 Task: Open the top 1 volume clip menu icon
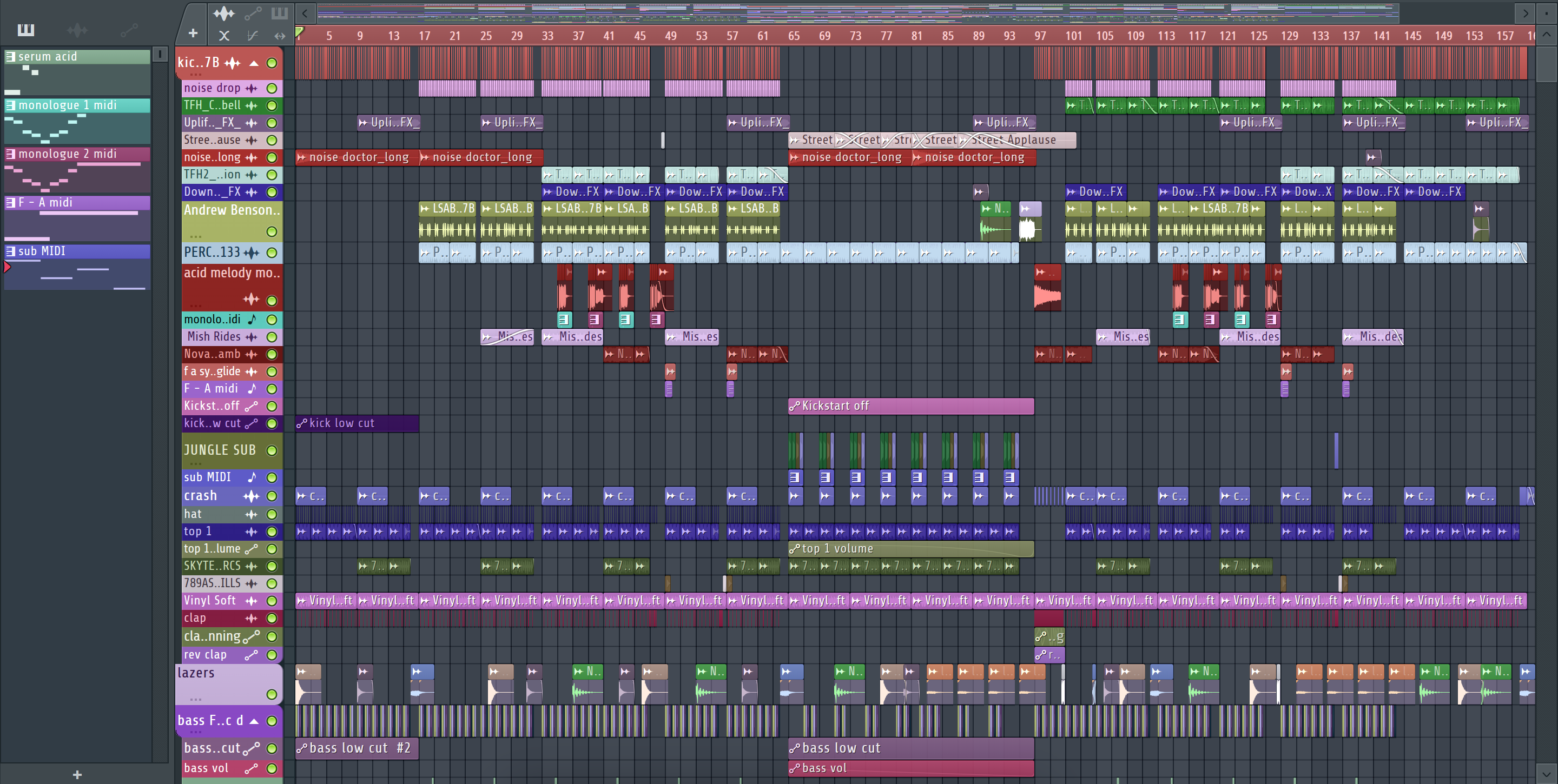click(x=795, y=549)
